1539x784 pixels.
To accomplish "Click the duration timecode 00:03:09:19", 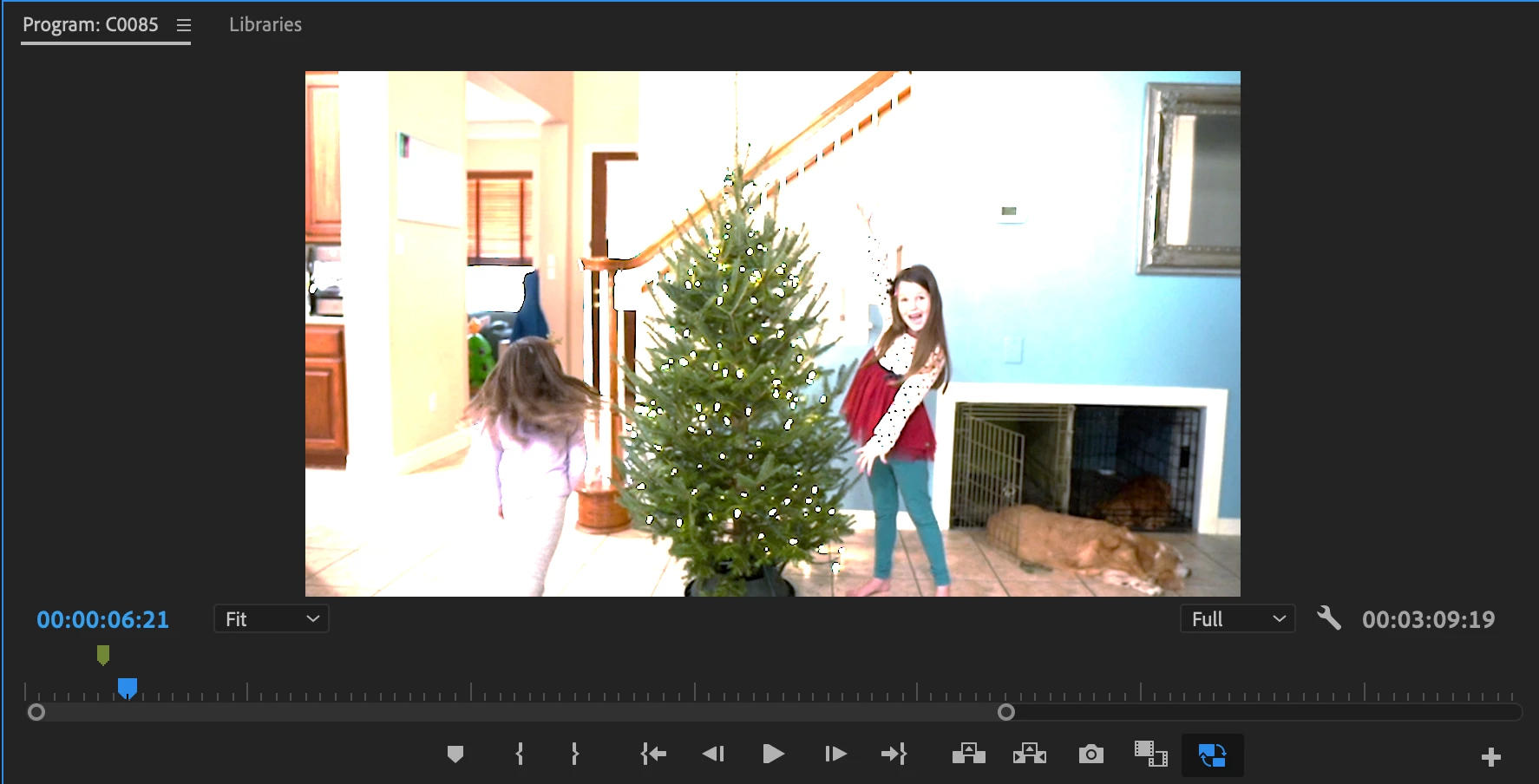I will pos(1429,619).
